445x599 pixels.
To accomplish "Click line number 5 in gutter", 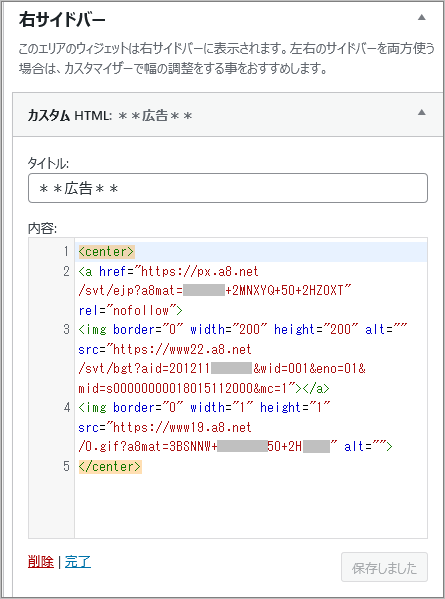I will point(66,466).
